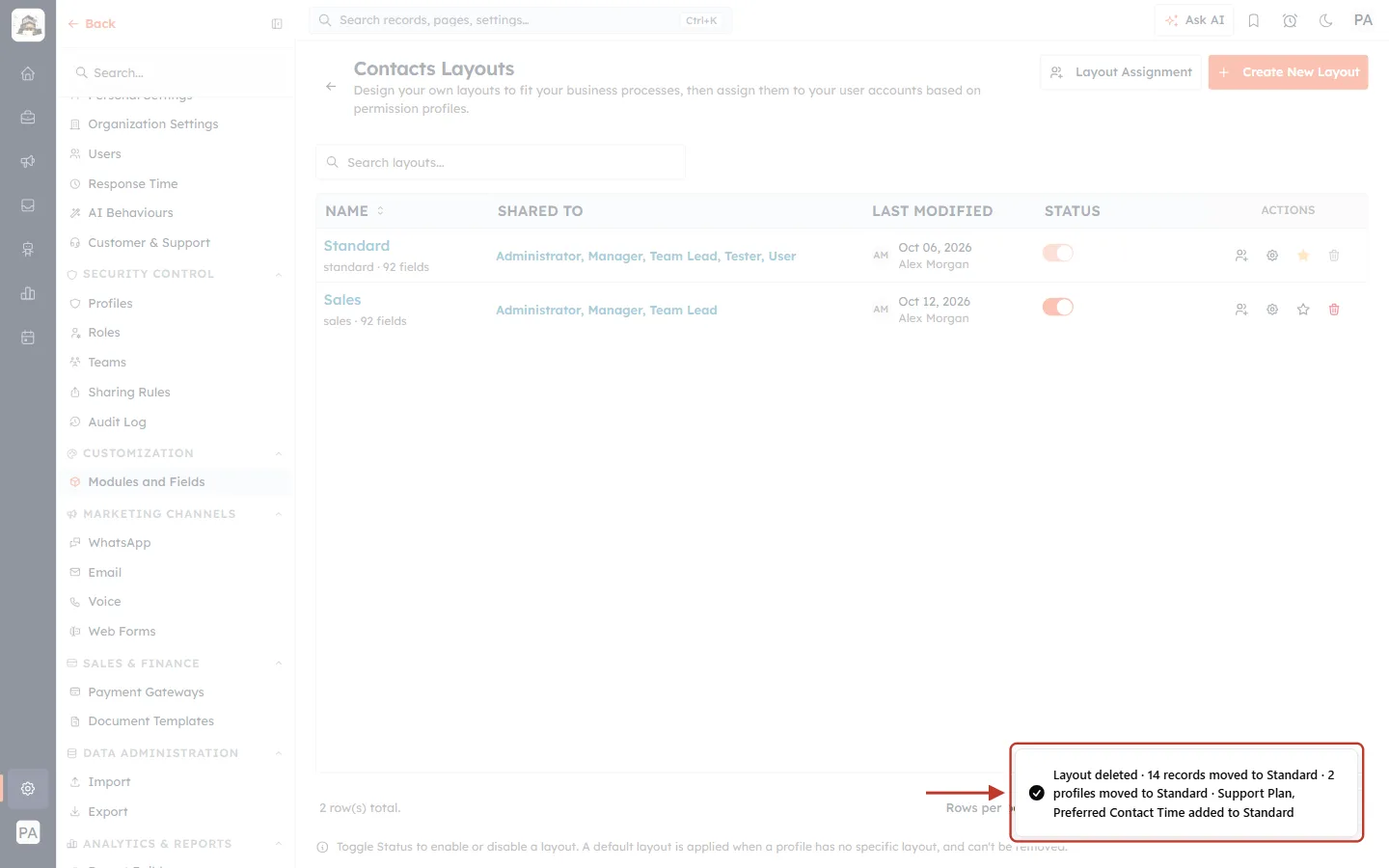
Task: Toggle Sales layout status switch
Action: tap(1058, 307)
